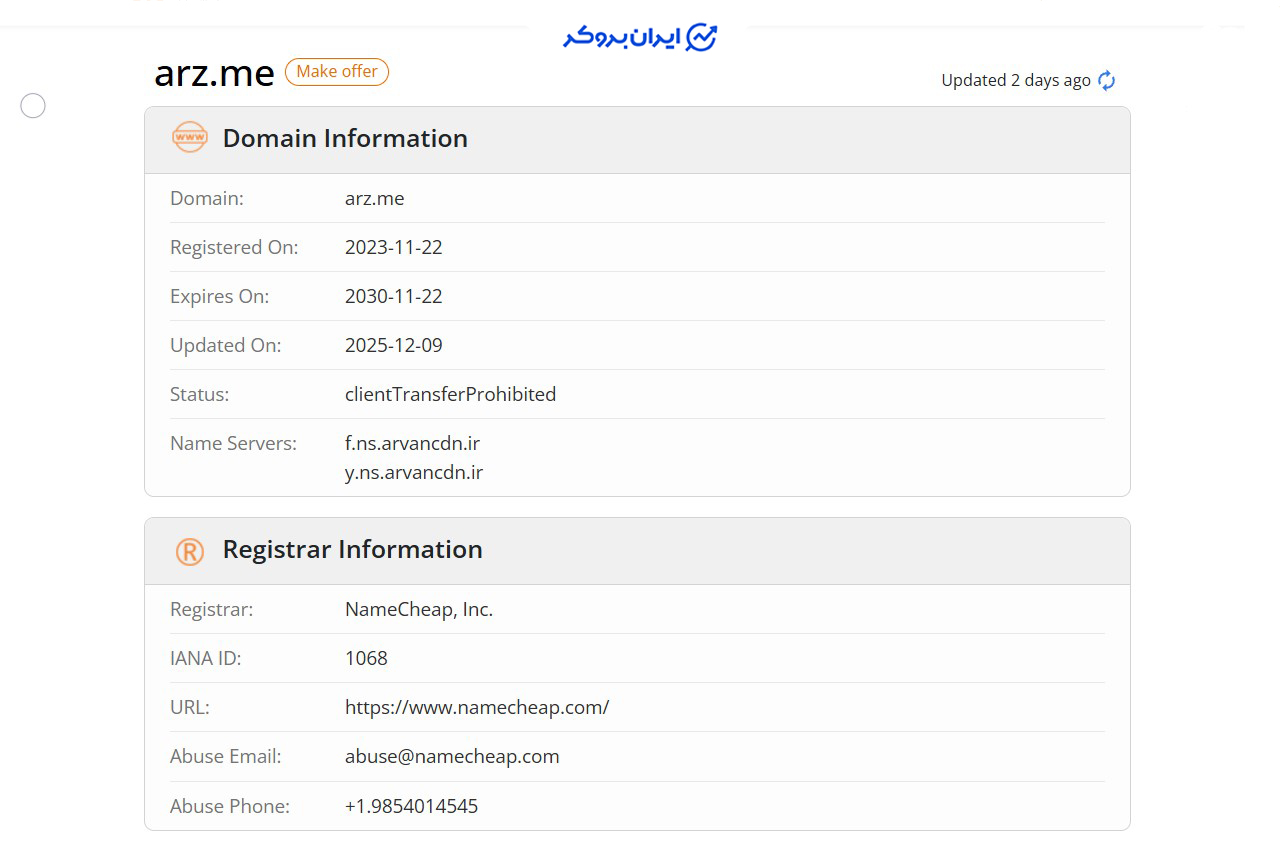Click the registrar name NameCheap, Inc.
The width and height of the screenshot is (1280, 849).
pos(419,609)
